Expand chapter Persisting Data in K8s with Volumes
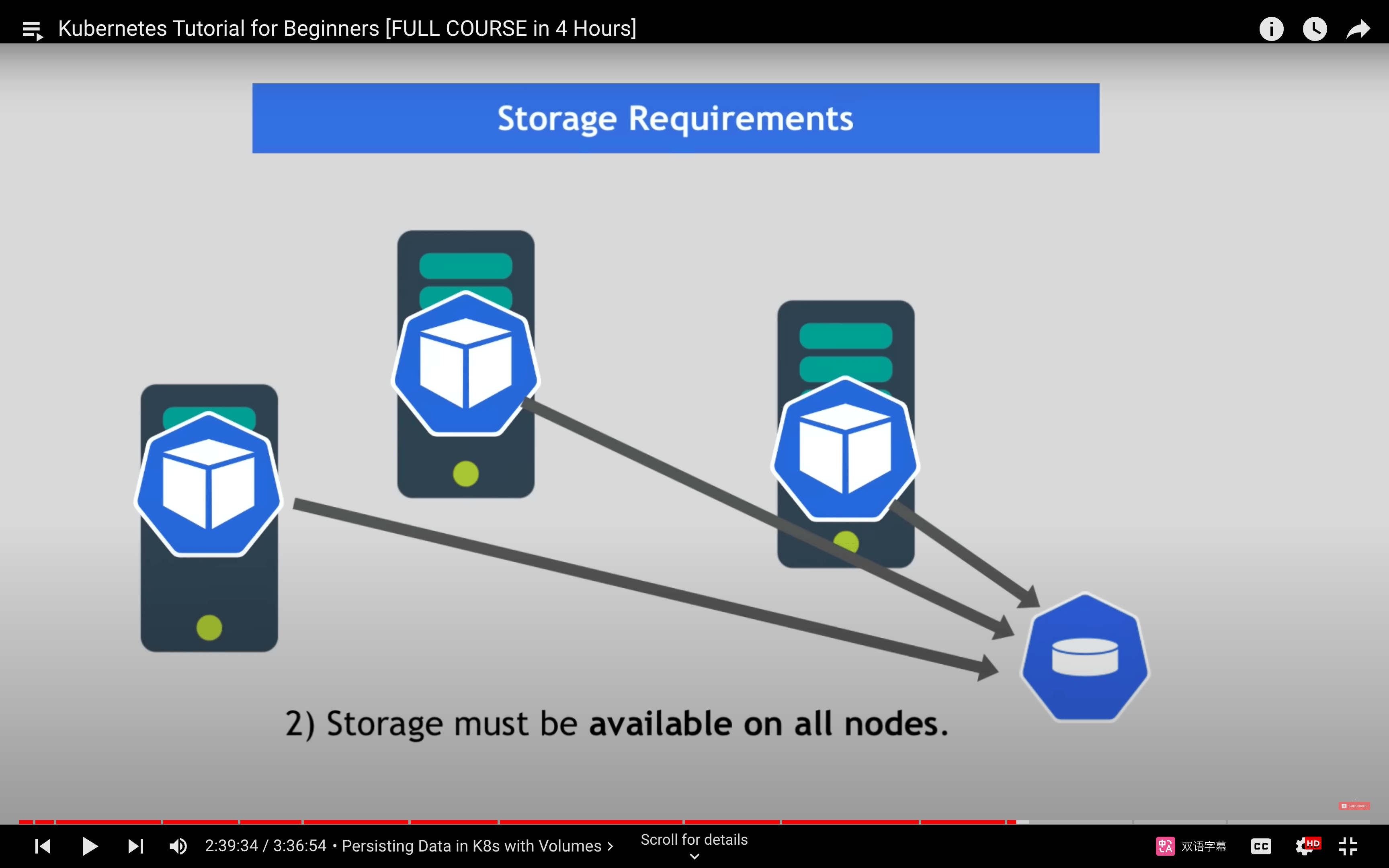The width and height of the screenshot is (1389, 868). (477, 846)
